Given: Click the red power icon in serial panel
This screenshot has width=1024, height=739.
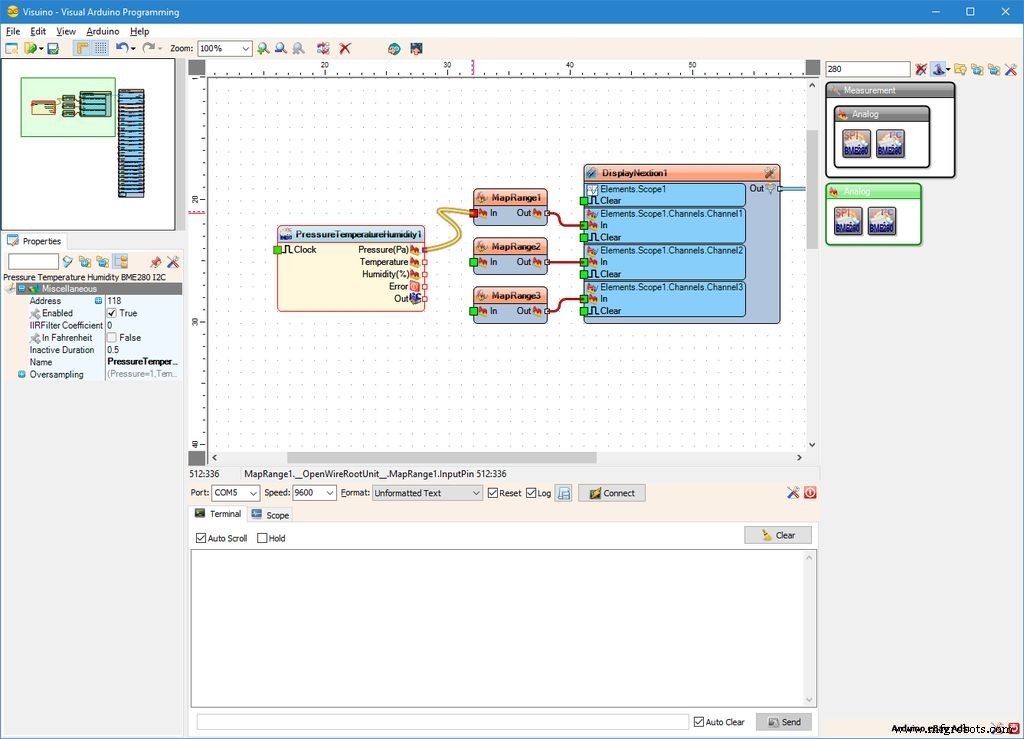Looking at the screenshot, I should [x=809, y=493].
